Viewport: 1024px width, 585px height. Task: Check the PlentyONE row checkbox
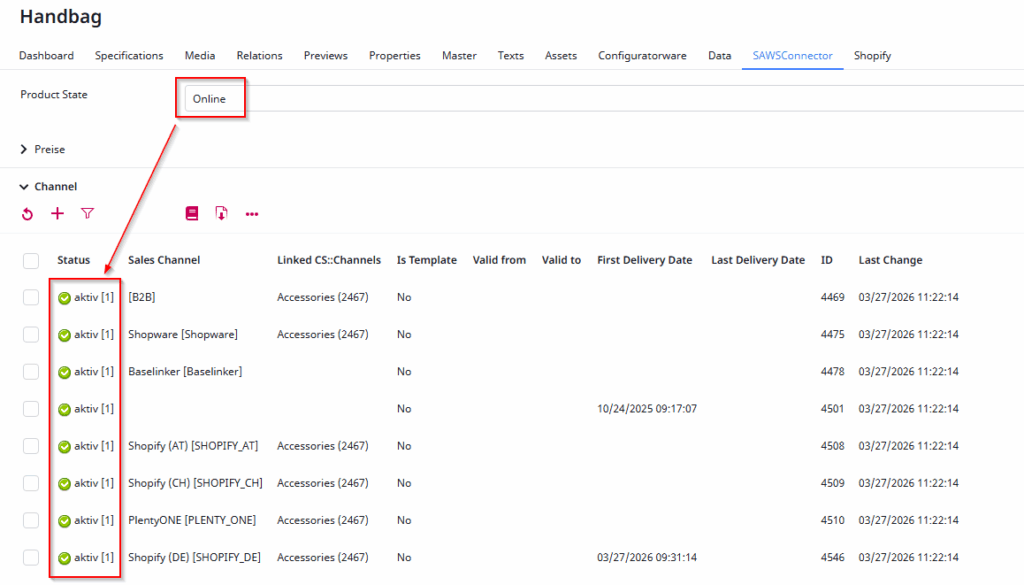pyautogui.click(x=29, y=520)
